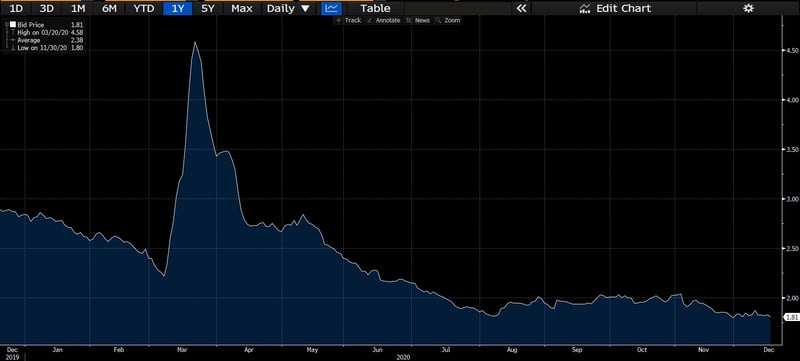800x361 pixels.
Task: Click the Aug x-axis label
Action: pyautogui.click(x=512, y=350)
